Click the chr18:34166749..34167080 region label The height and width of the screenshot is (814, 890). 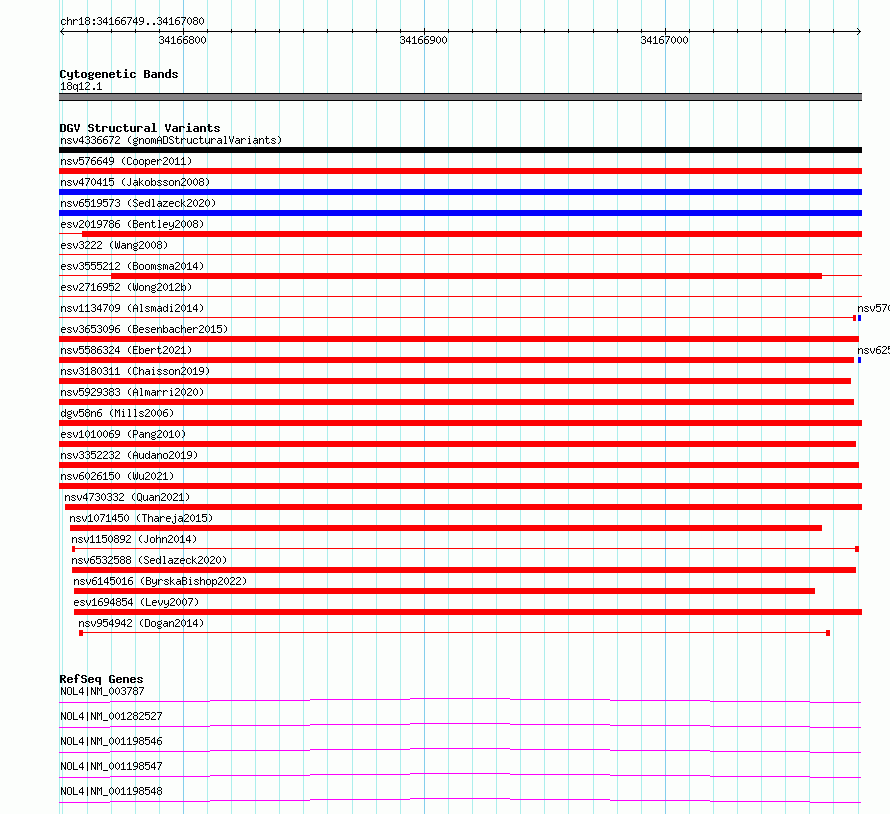132,21
